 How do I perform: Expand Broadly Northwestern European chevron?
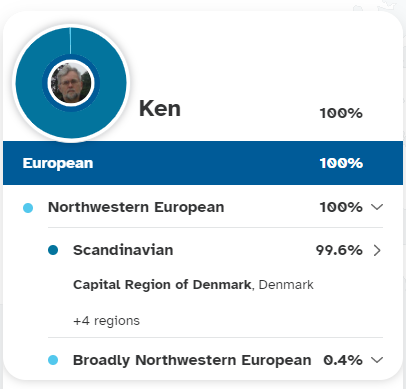(377, 360)
